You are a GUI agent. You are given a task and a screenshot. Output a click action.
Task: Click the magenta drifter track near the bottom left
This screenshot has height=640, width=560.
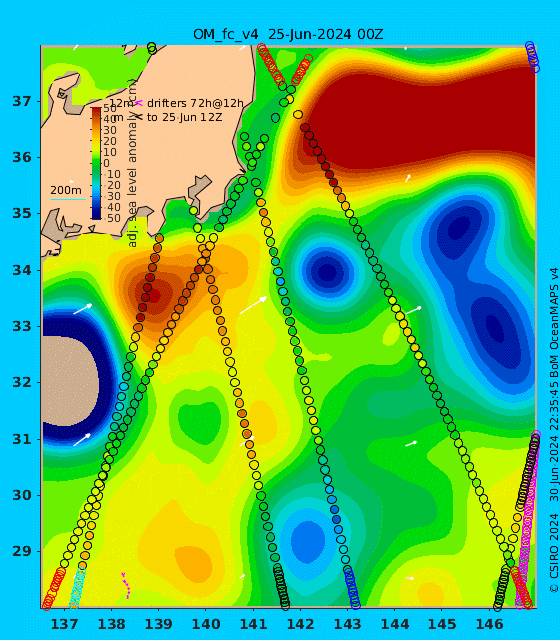click(x=126, y=586)
